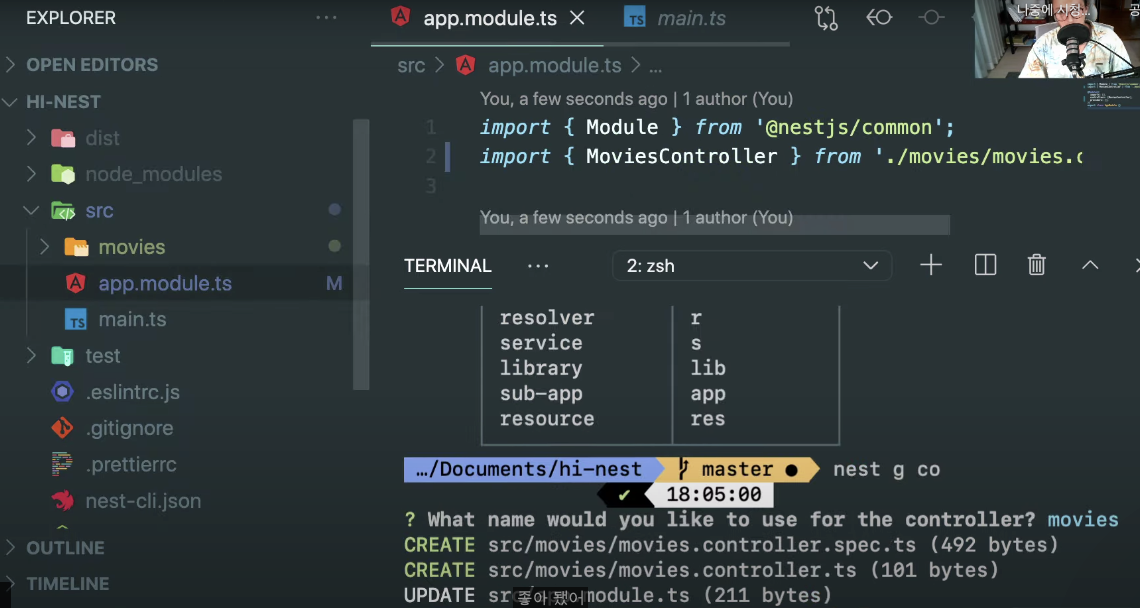Switch to the main.ts editor tab
Image resolution: width=1140 pixels, height=608 pixels.
tap(691, 19)
